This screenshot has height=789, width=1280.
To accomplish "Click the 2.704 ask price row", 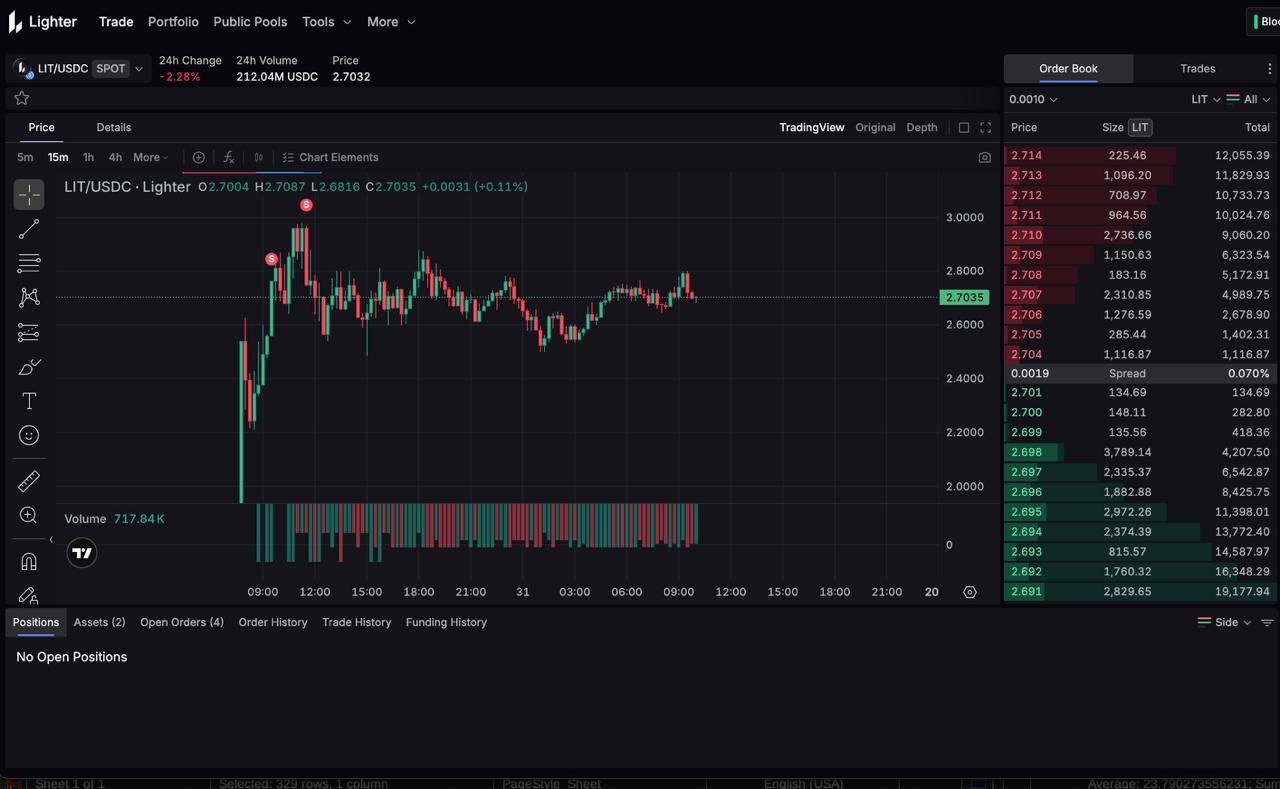I will point(1027,354).
